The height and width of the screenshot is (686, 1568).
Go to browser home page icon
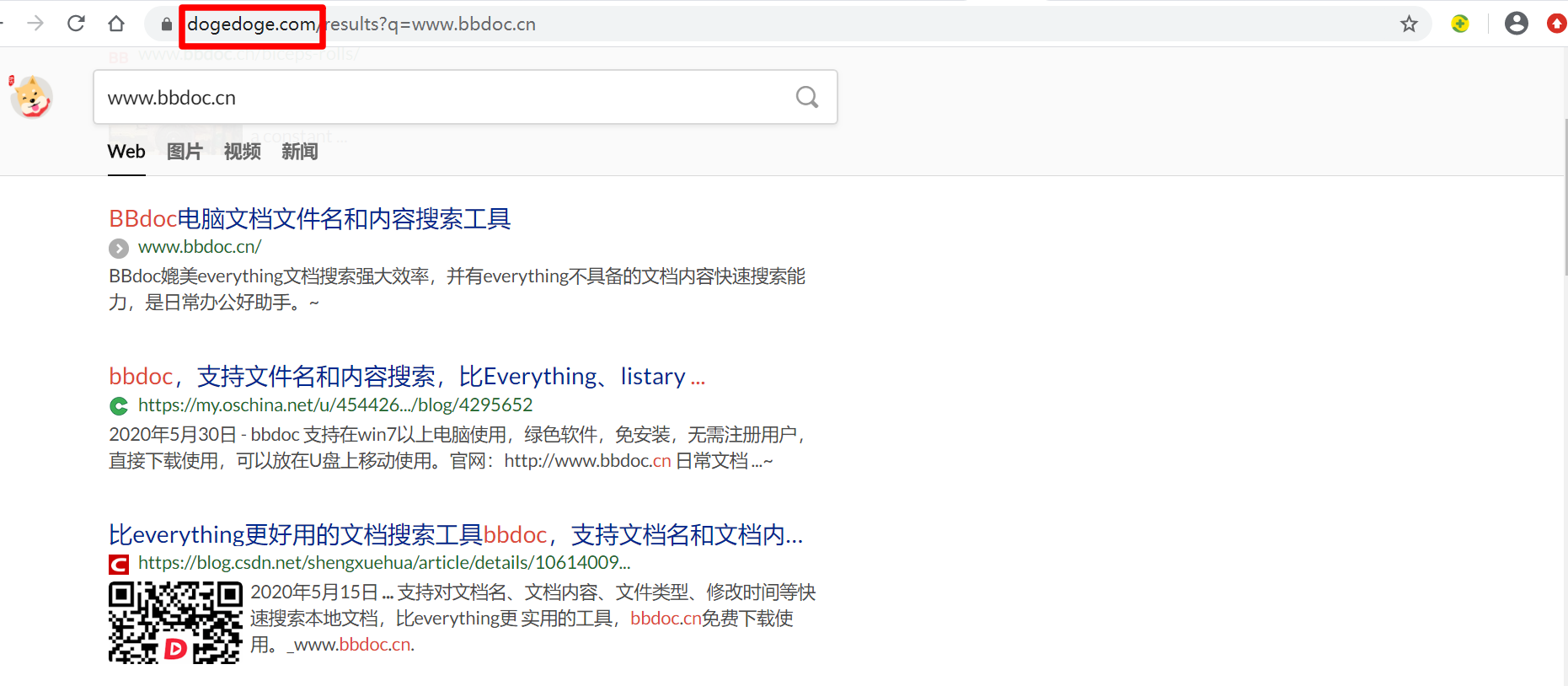(116, 24)
